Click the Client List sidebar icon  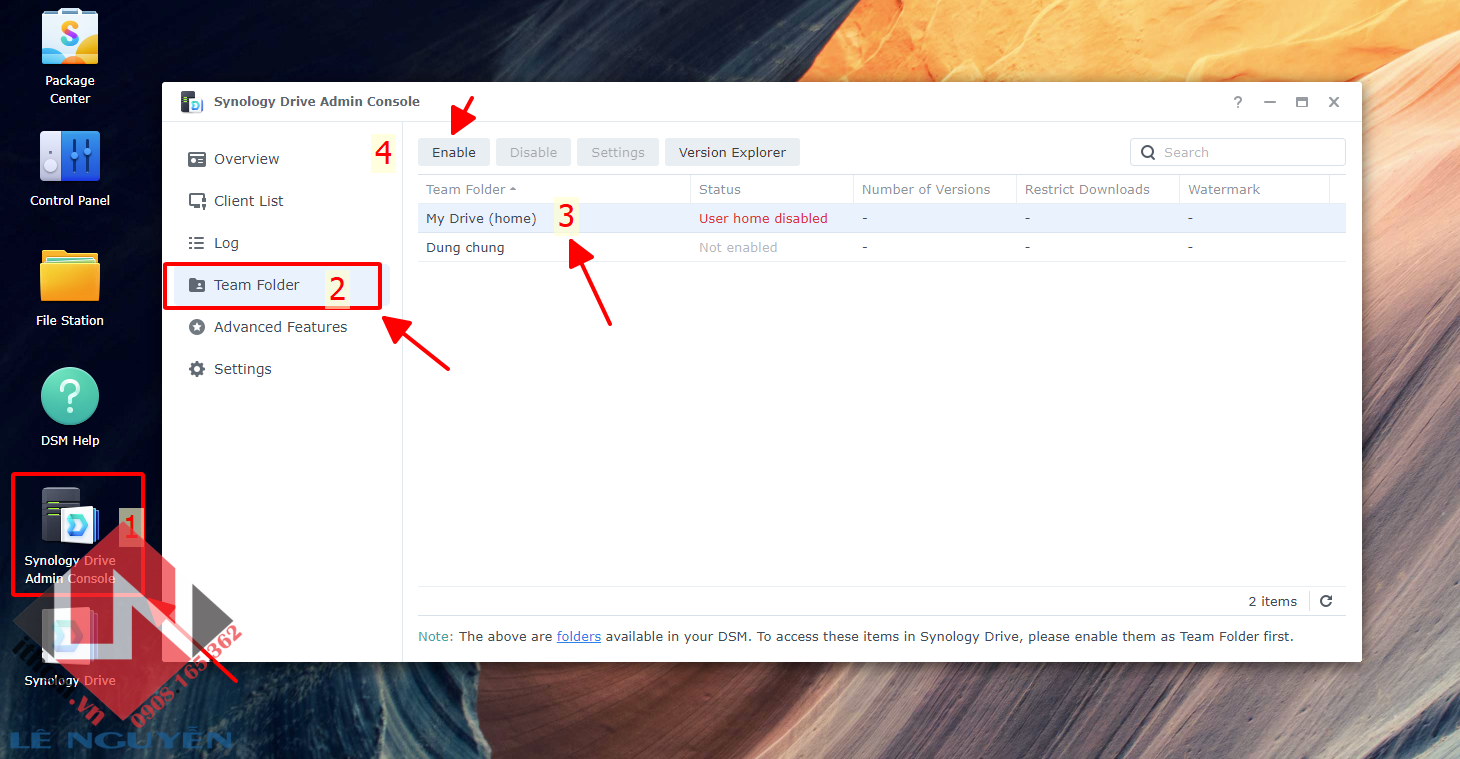coord(197,201)
